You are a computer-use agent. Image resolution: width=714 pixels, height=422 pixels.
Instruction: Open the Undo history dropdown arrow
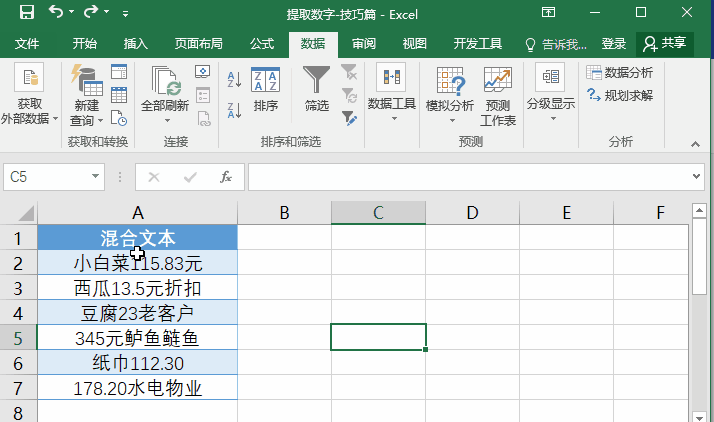coord(71,12)
